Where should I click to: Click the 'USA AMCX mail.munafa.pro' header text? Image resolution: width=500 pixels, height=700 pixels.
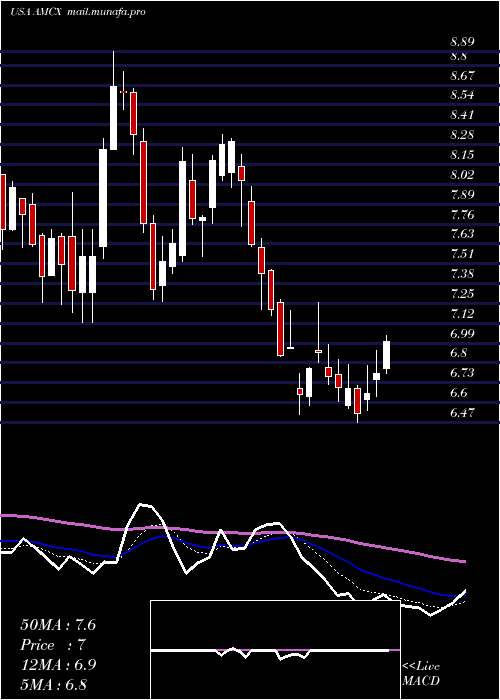(x=77, y=12)
